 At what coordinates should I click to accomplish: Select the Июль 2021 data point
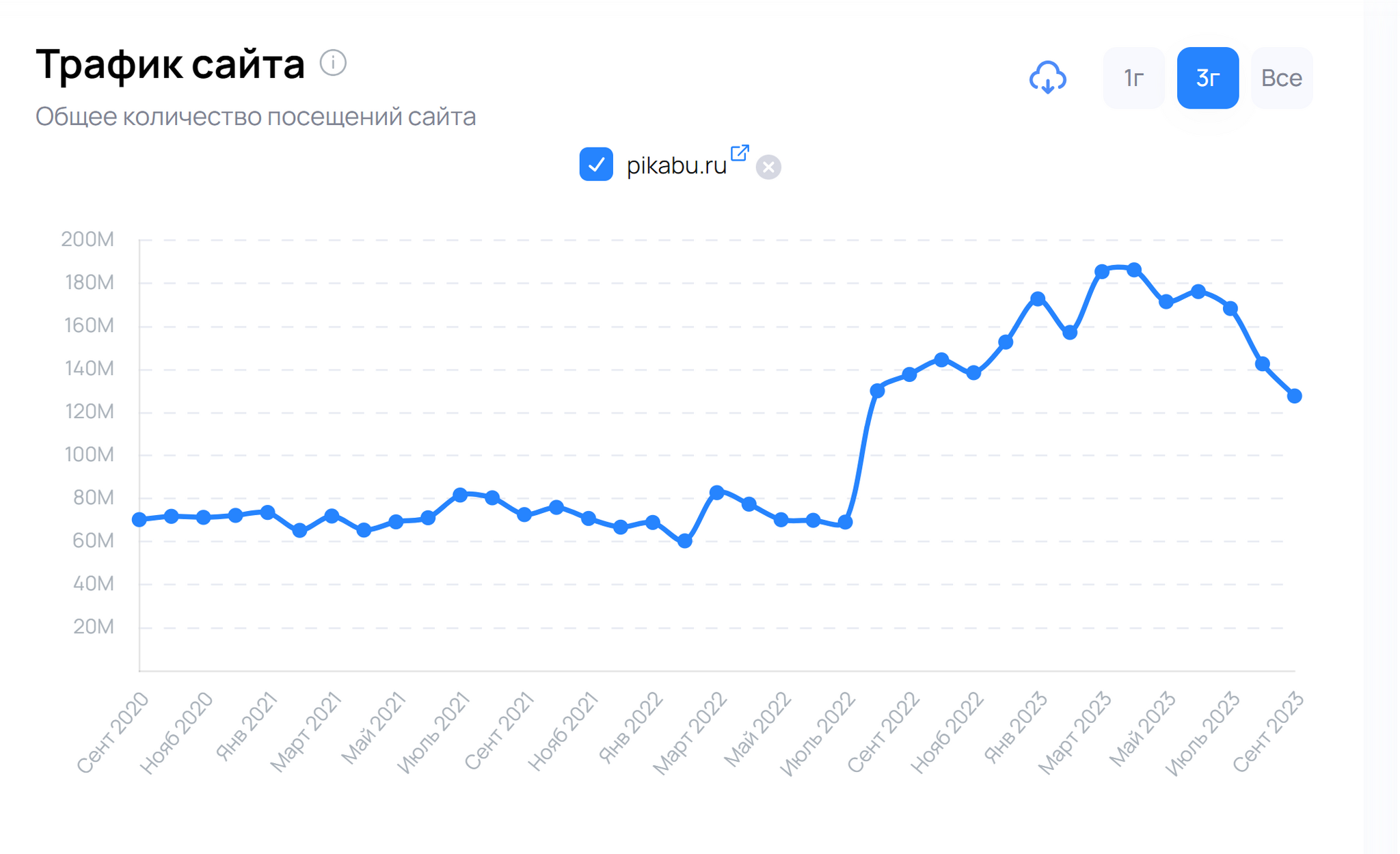pos(460,495)
